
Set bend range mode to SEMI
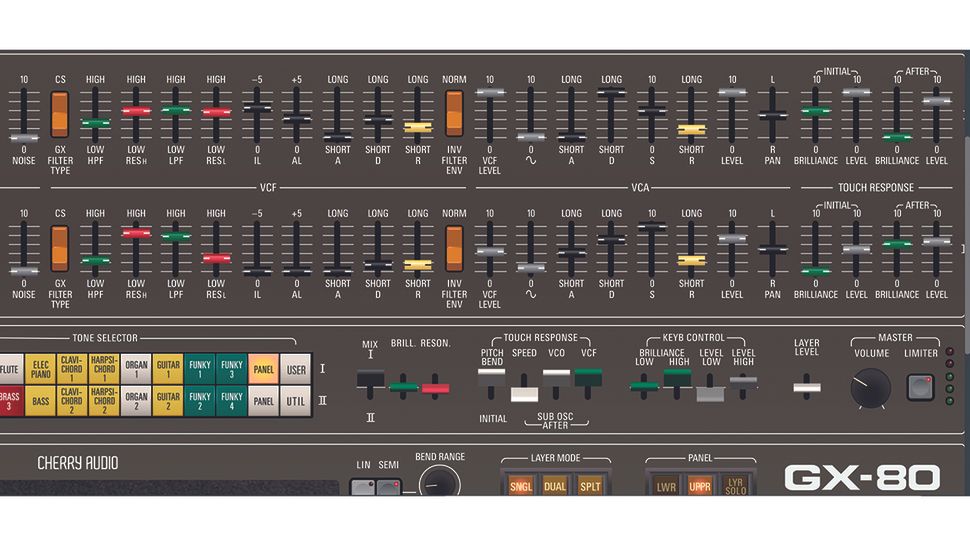tap(388, 487)
